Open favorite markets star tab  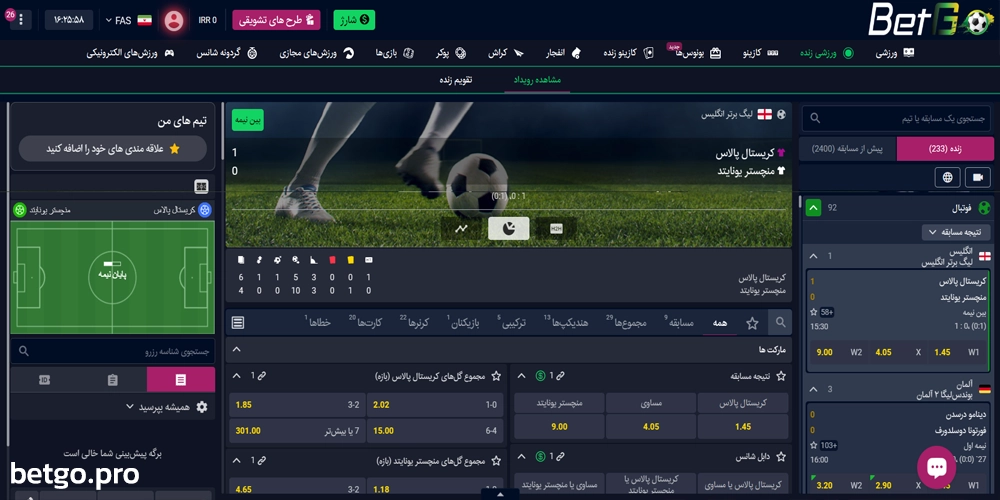753,323
